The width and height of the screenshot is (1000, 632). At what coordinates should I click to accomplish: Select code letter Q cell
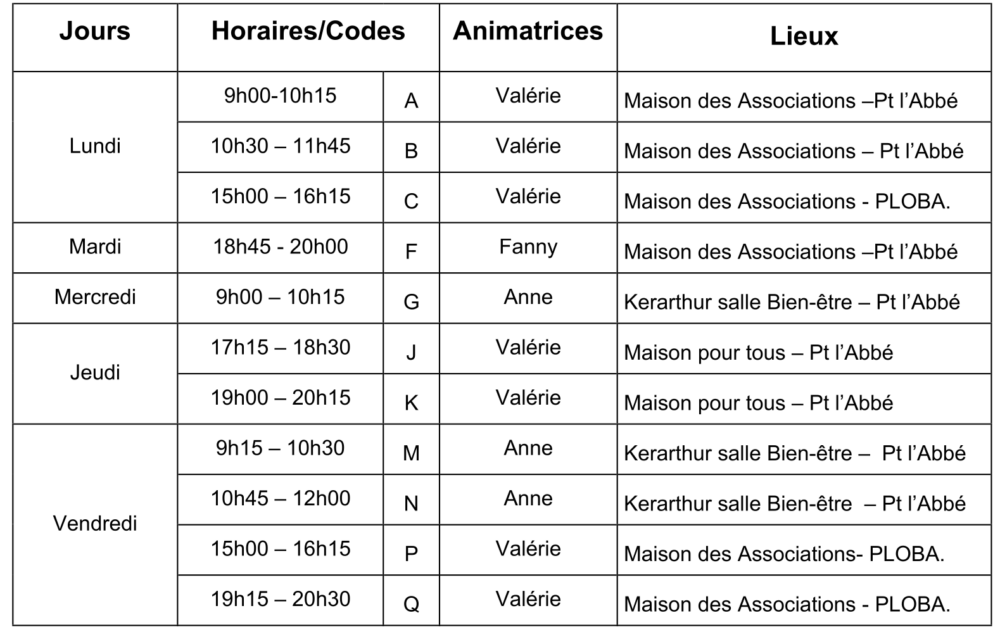coord(411,600)
